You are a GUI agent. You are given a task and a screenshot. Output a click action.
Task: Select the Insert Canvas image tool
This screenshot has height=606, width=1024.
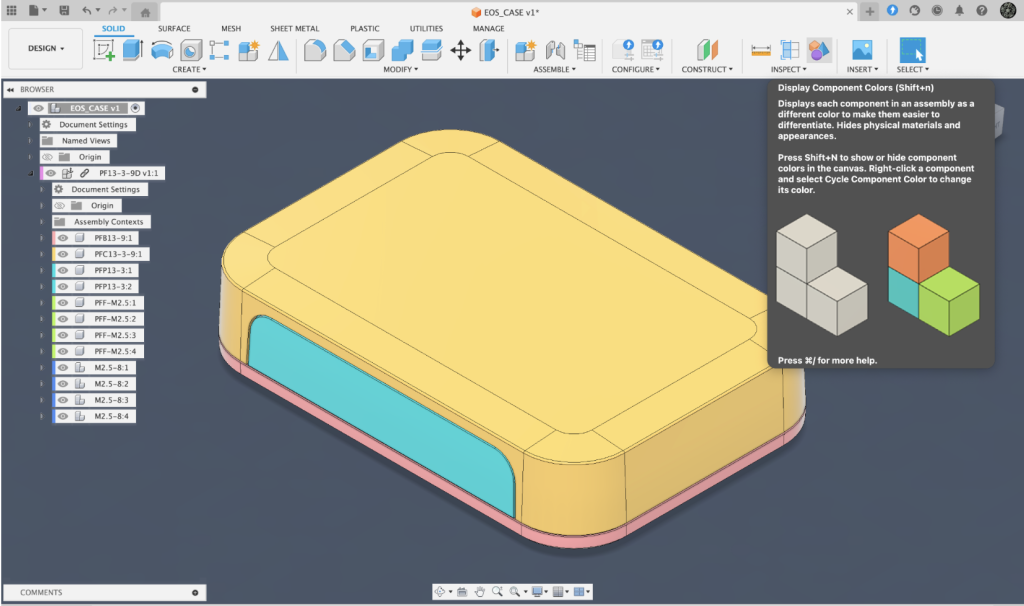click(x=862, y=50)
